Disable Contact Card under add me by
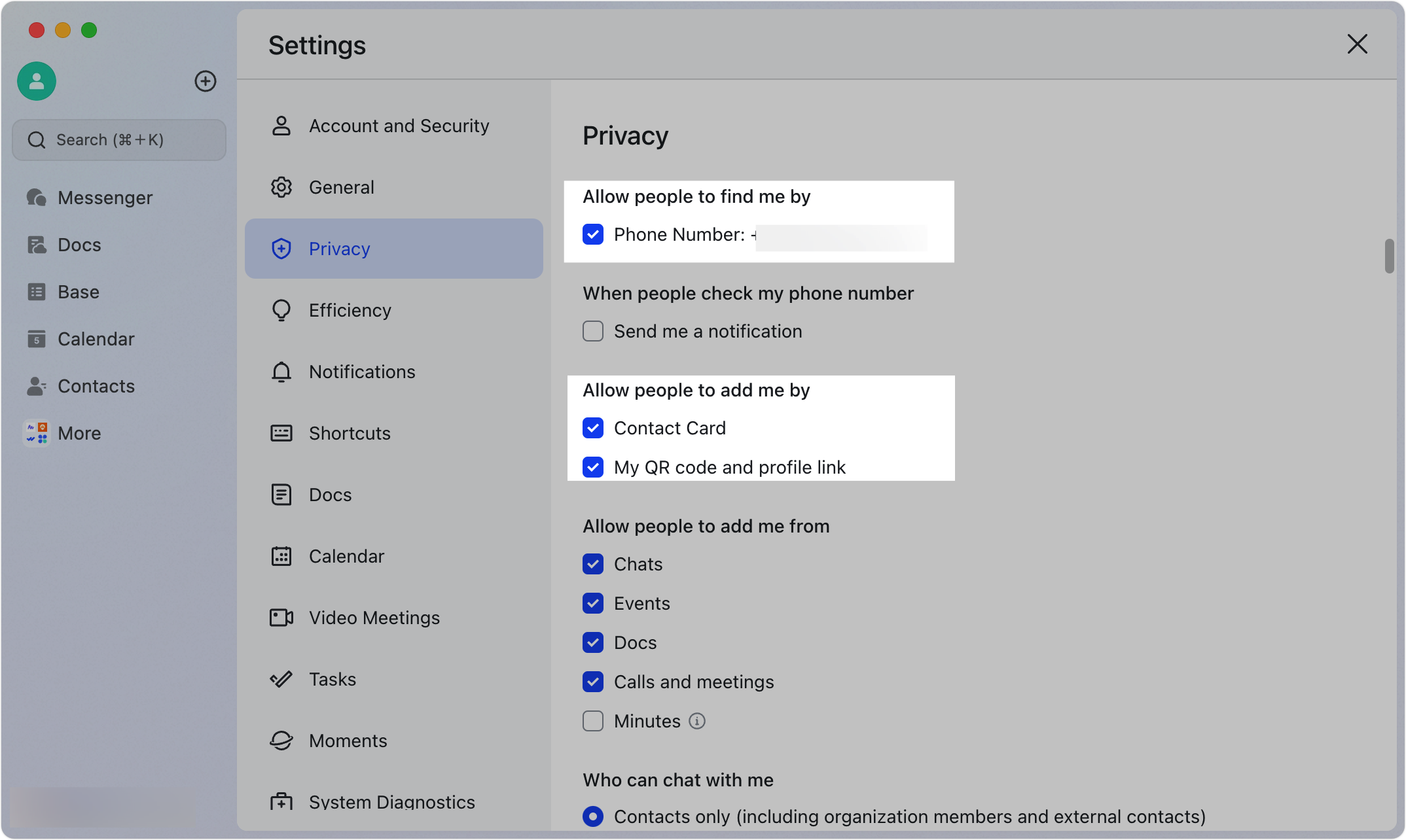 point(592,428)
